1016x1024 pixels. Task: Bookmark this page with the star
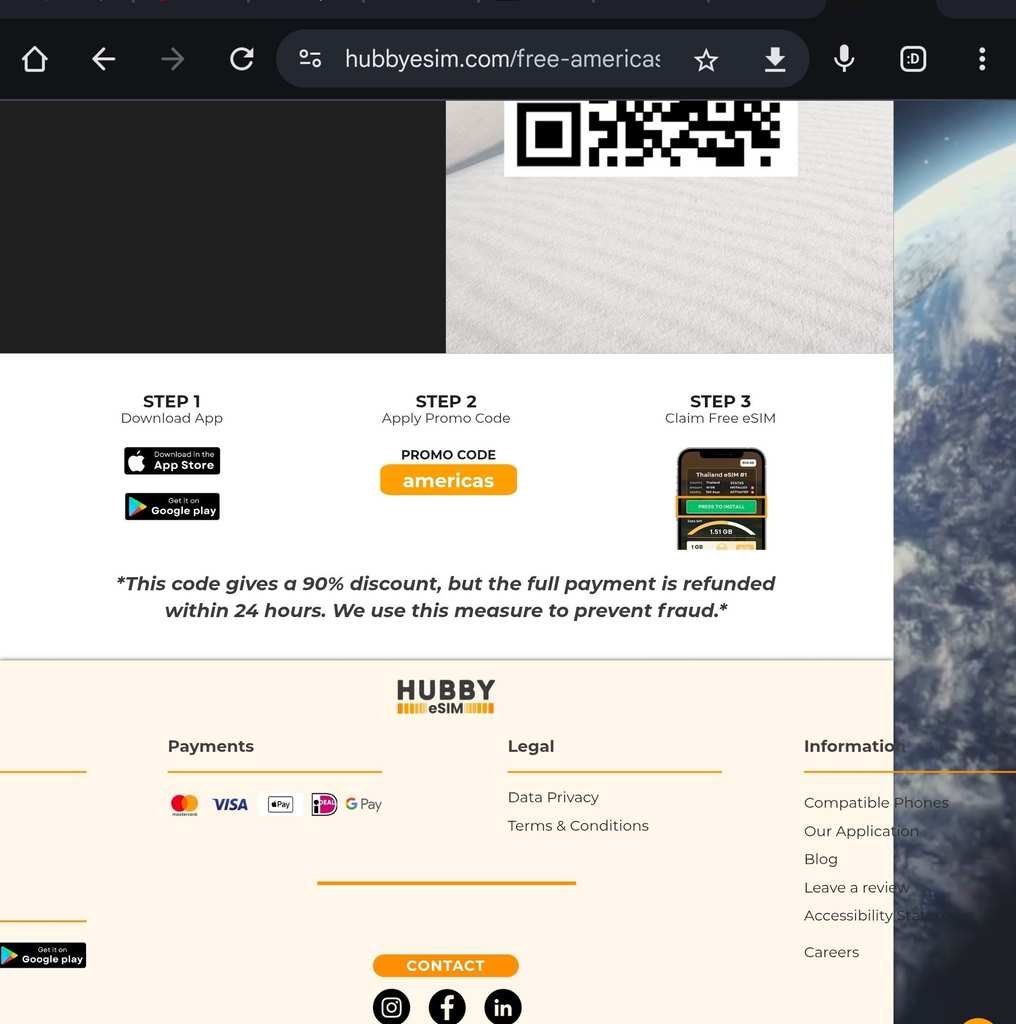pos(706,61)
